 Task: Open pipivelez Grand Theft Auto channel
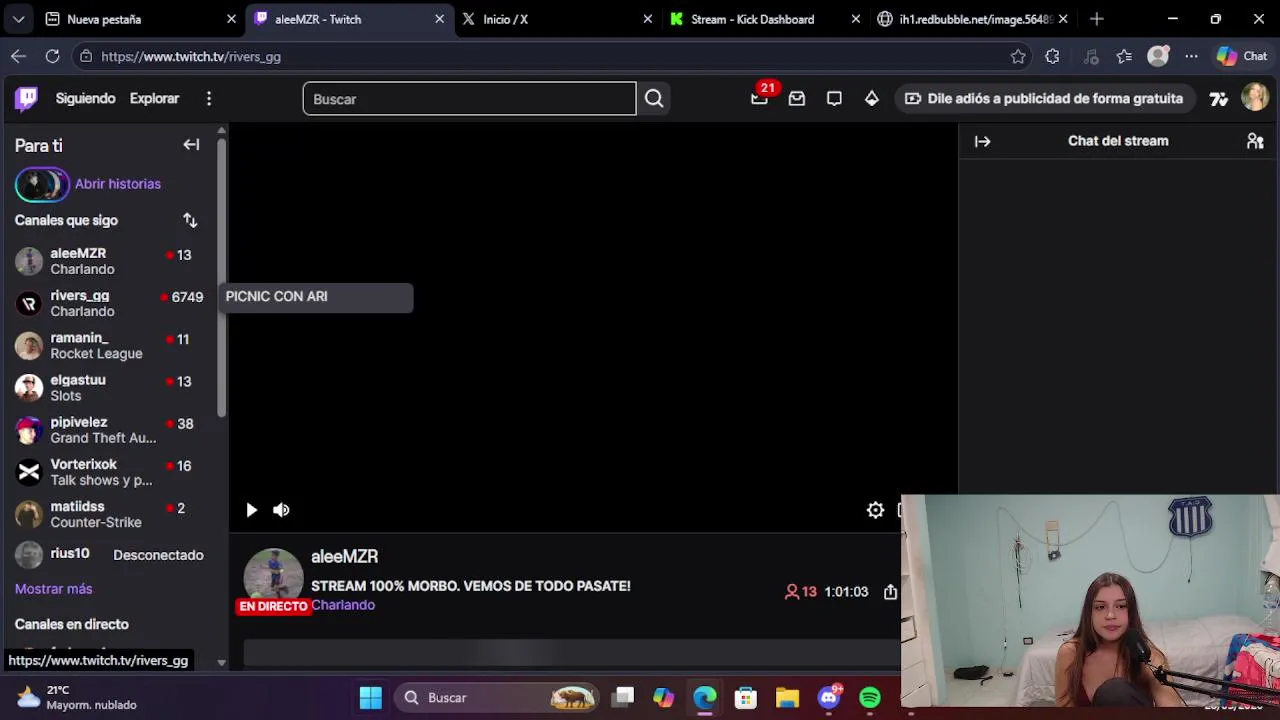(x=110, y=430)
